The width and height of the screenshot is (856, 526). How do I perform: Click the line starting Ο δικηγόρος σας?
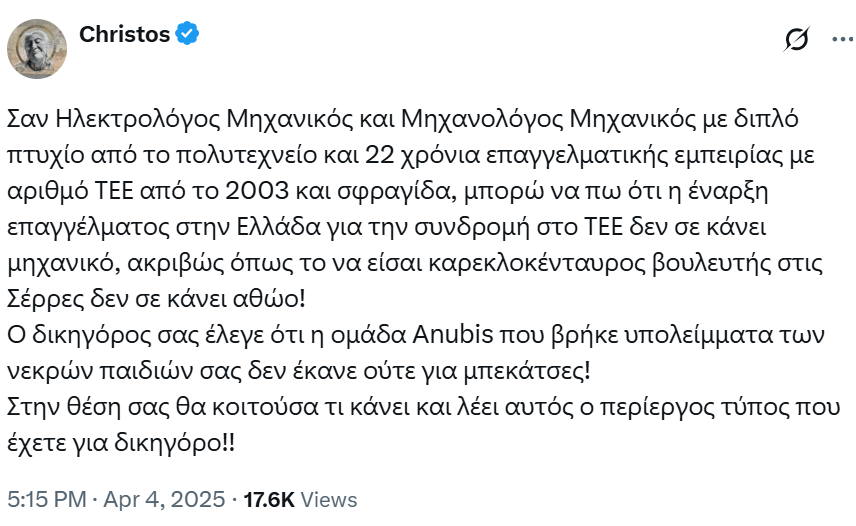pyautogui.click(x=415, y=334)
